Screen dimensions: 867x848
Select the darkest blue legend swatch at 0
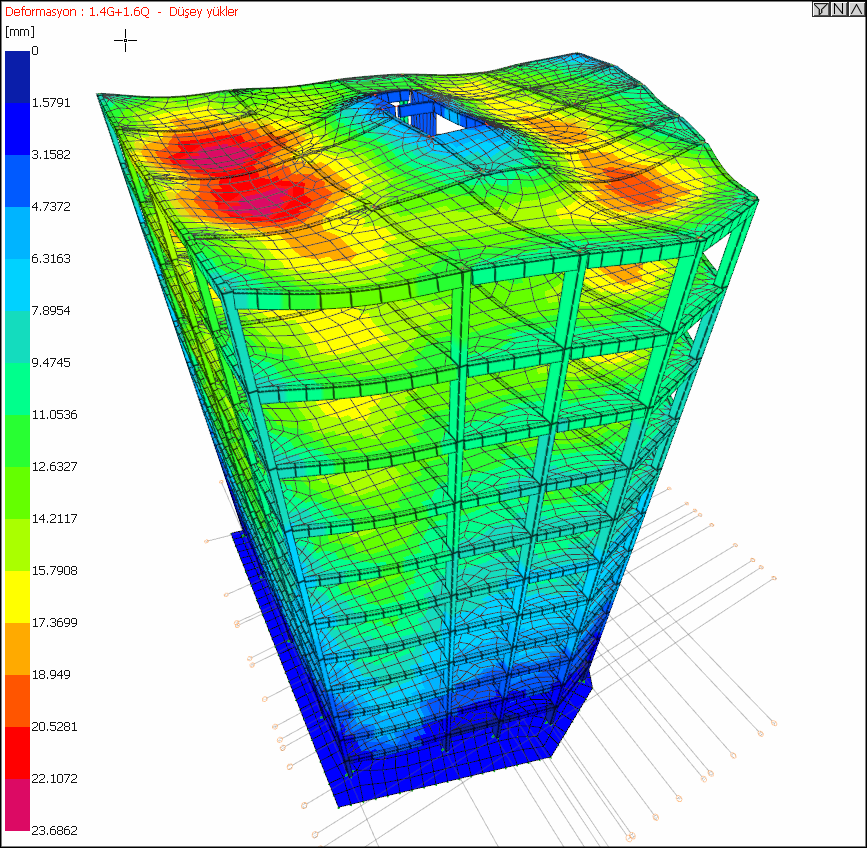(17, 76)
